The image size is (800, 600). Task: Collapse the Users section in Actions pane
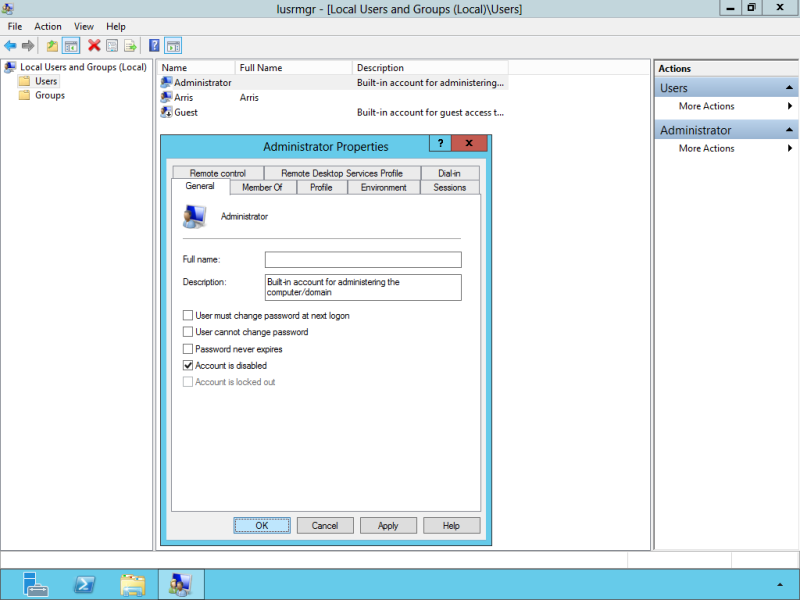point(789,88)
